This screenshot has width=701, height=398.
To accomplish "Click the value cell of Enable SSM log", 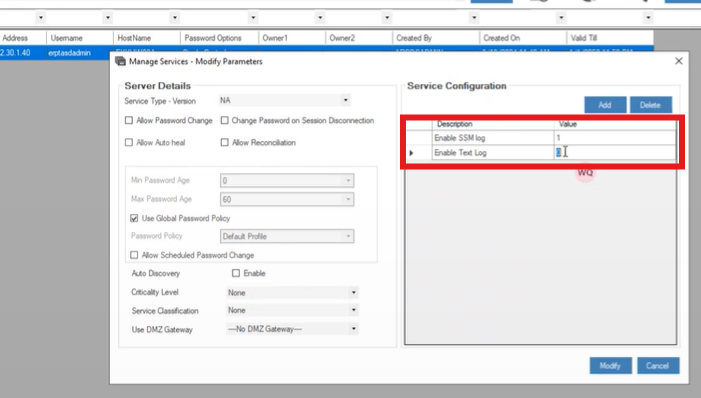I will click(615, 138).
